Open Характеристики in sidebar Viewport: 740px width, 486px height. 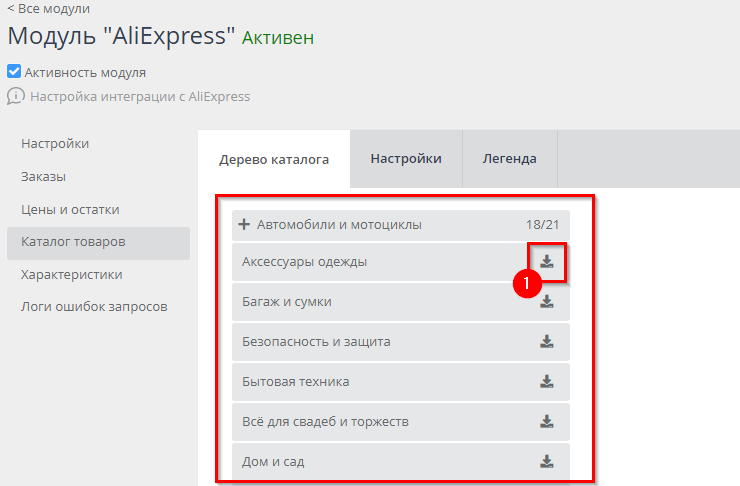tap(72, 275)
